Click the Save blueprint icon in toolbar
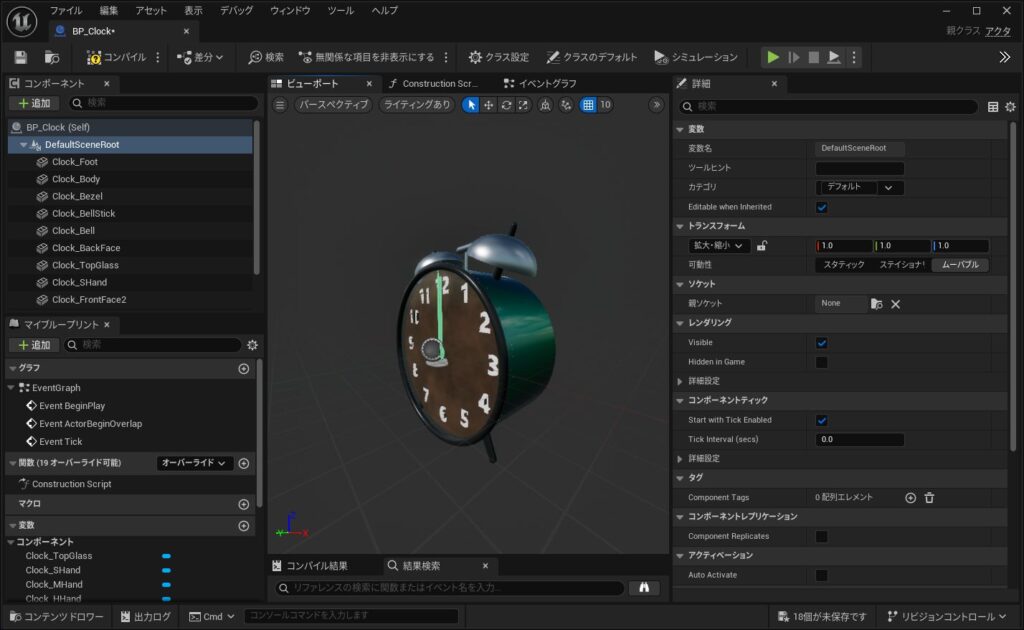The image size is (1024, 630). pos(21,57)
